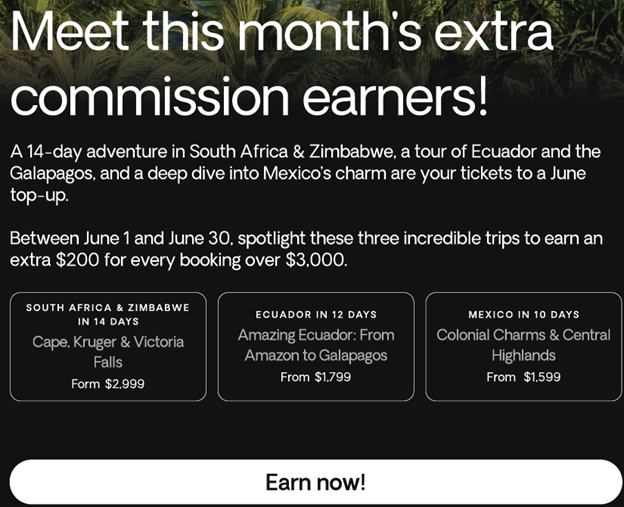Click the South Africa & Zimbabwe in 14 Days label

click(x=108, y=315)
